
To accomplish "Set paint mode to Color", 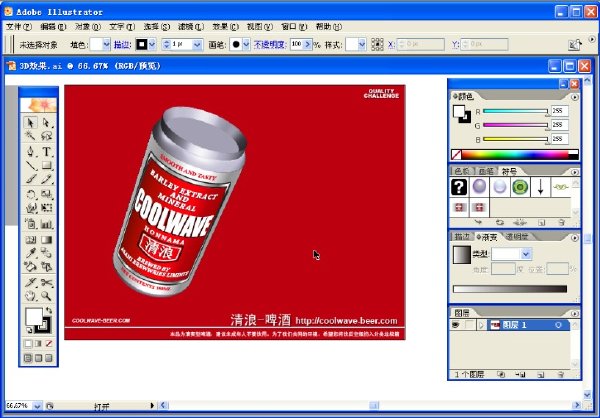I will [28, 344].
